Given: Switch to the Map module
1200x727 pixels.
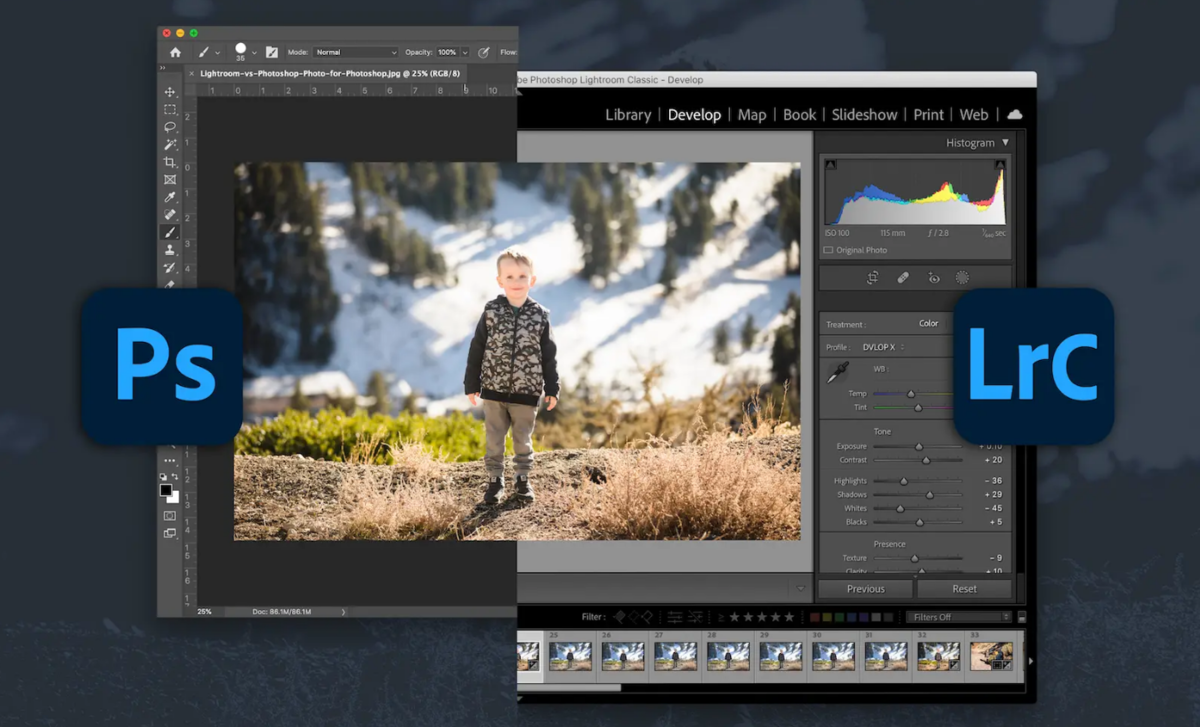Looking at the screenshot, I should tap(752, 115).
